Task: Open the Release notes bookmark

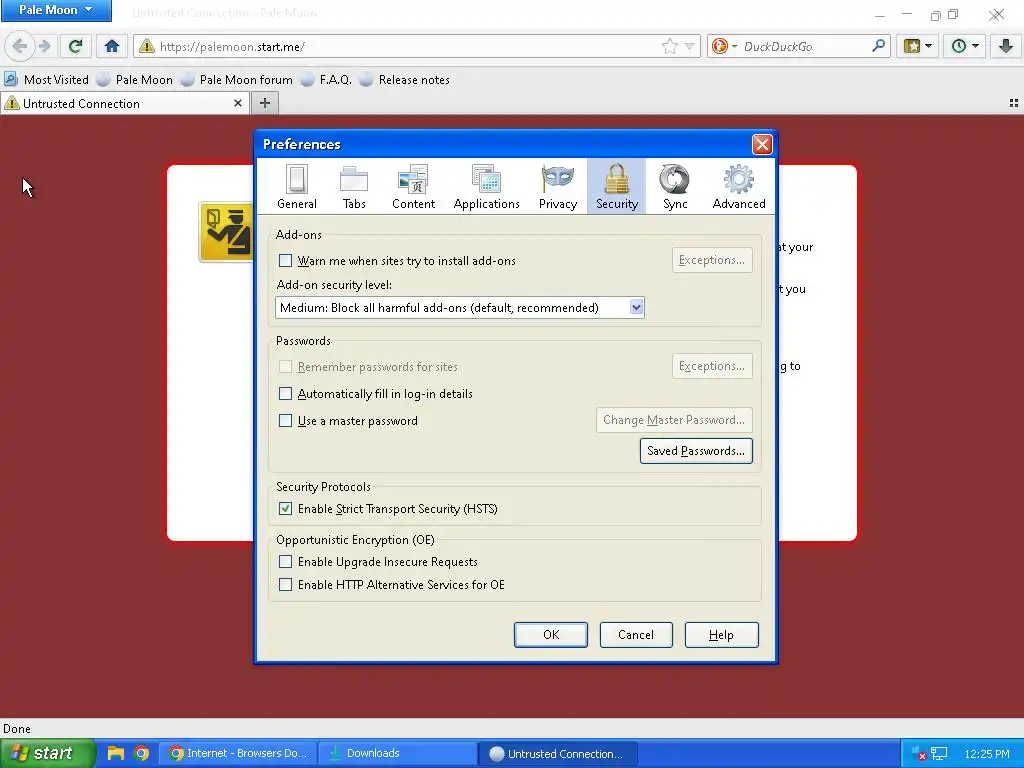Action: tap(405, 80)
